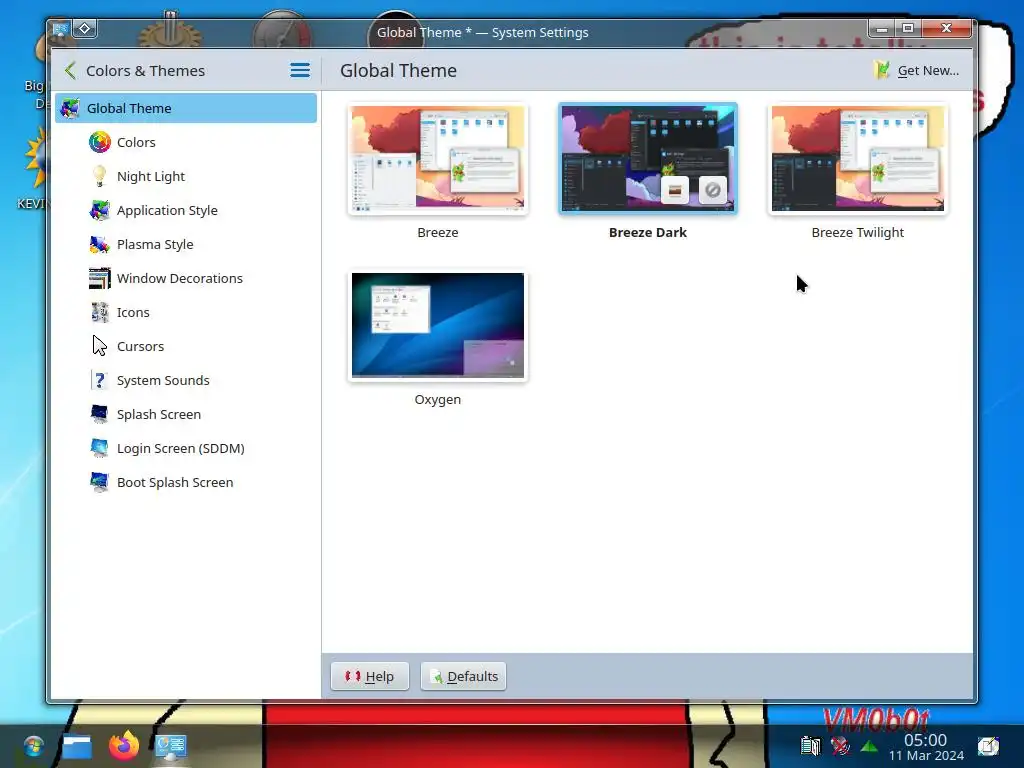Switch to System Settings in taskbar
The width and height of the screenshot is (1024, 768).
pyautogui.click(x=170, y=746)
